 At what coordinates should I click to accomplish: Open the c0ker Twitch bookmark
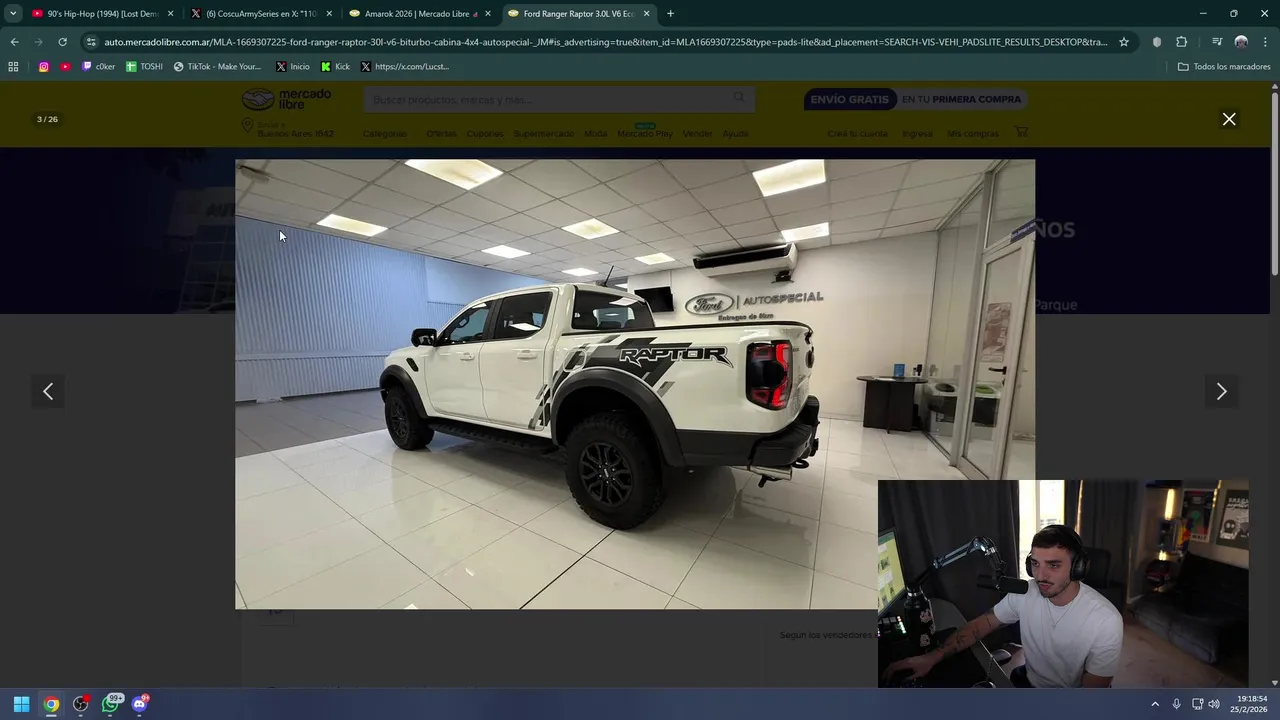click(98, 67)
